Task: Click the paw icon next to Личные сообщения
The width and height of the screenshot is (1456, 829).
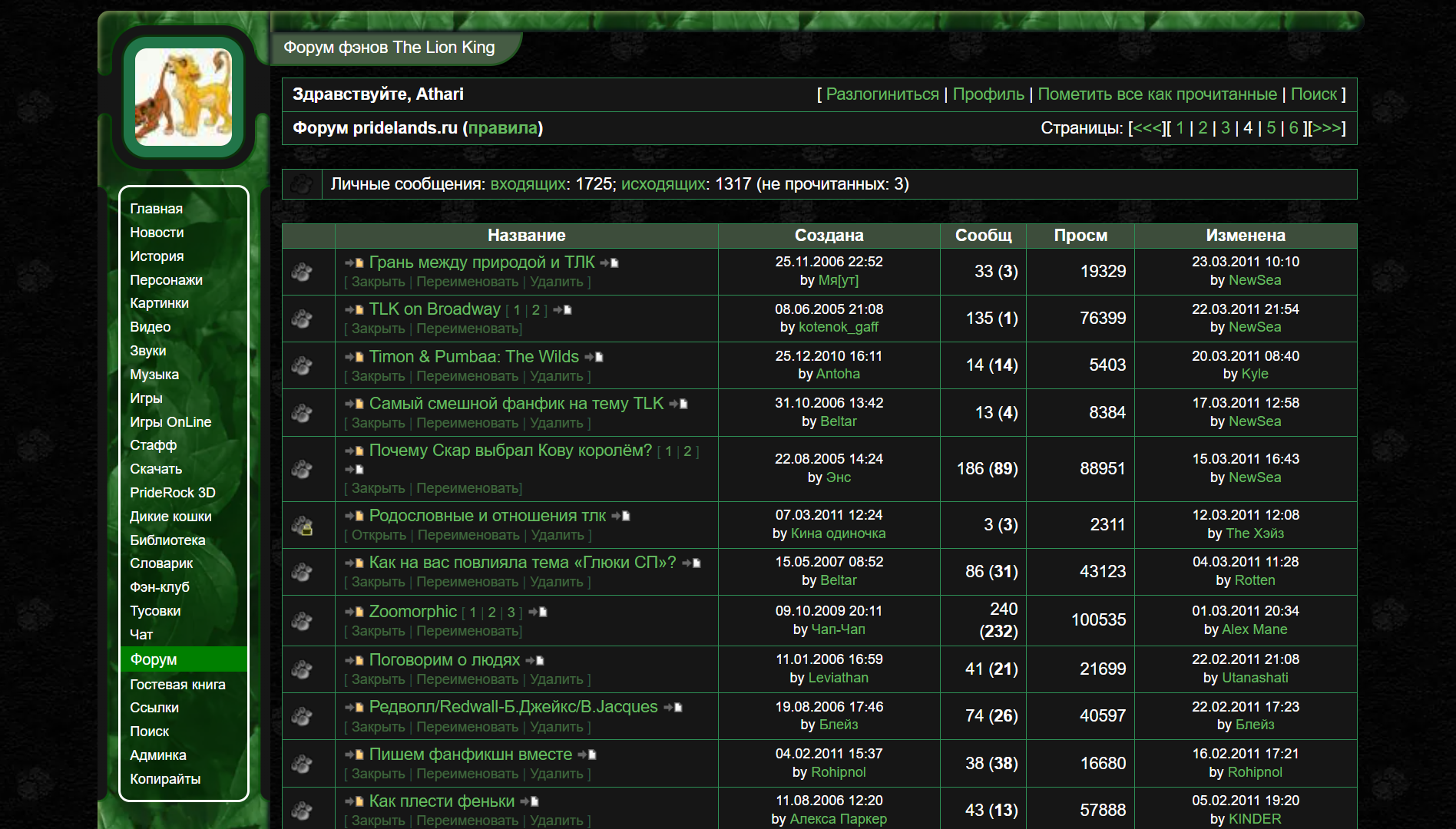Action: click(302, 184)
